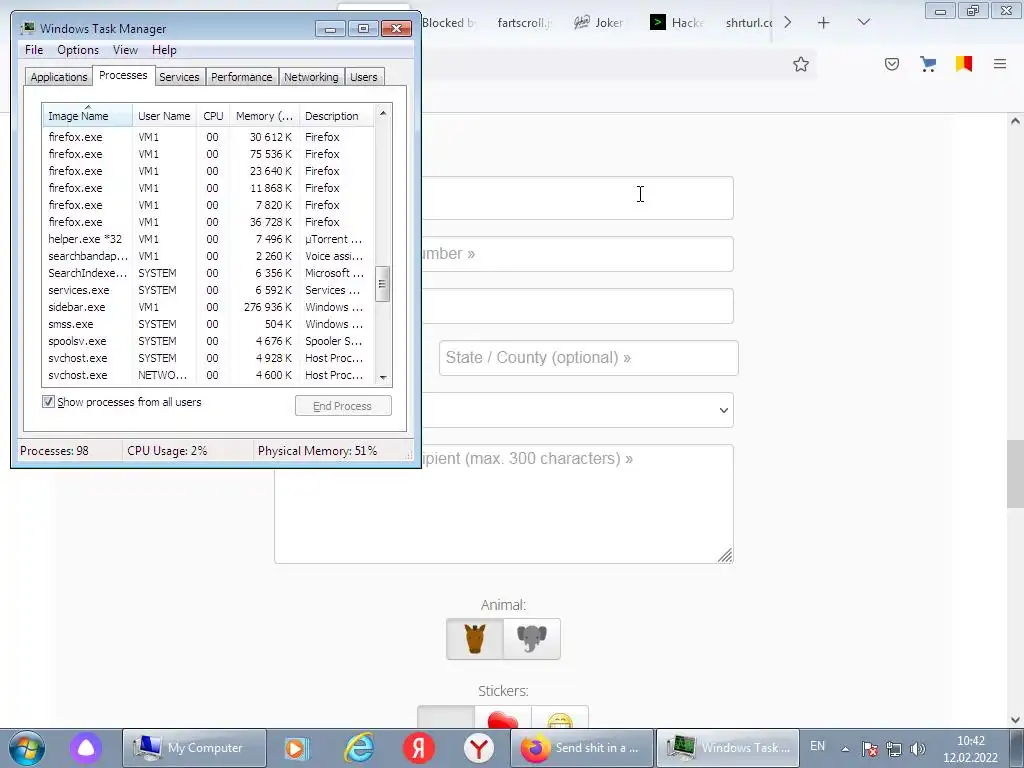
Task: Switch to the Applications tab
Action: pyautogui.click(x=59, y=77)
